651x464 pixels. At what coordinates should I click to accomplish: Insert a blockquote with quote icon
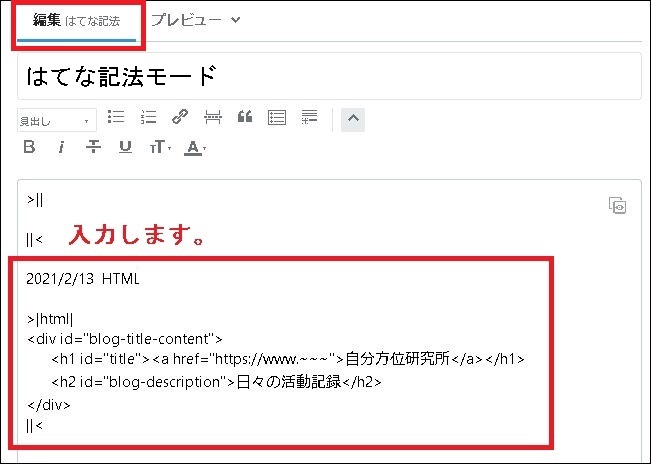pyautogui.click(x=245, y=117)
